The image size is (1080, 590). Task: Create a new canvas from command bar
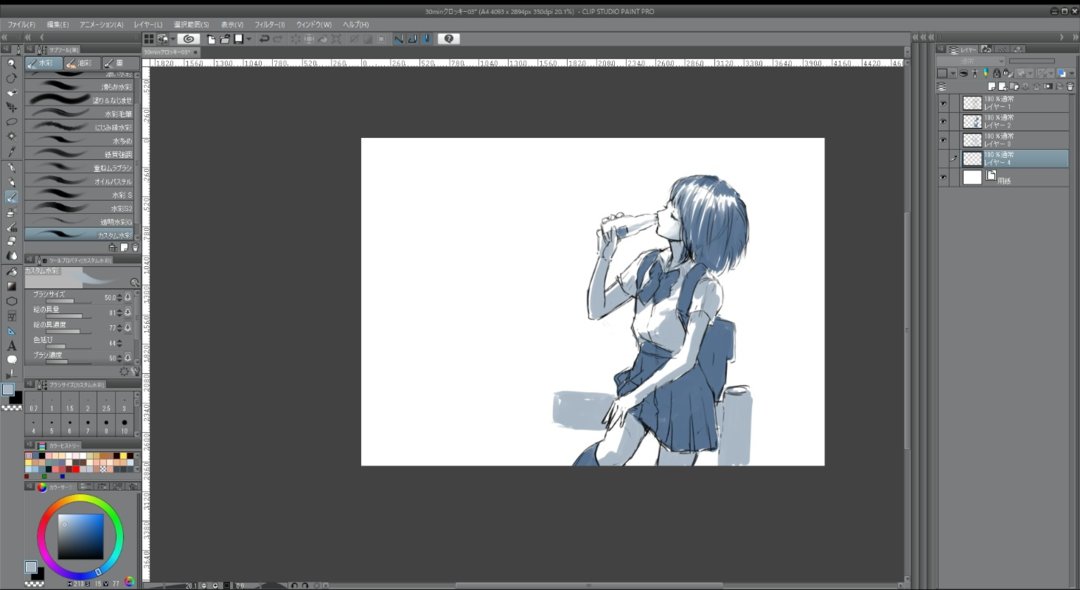coord(211,39)
